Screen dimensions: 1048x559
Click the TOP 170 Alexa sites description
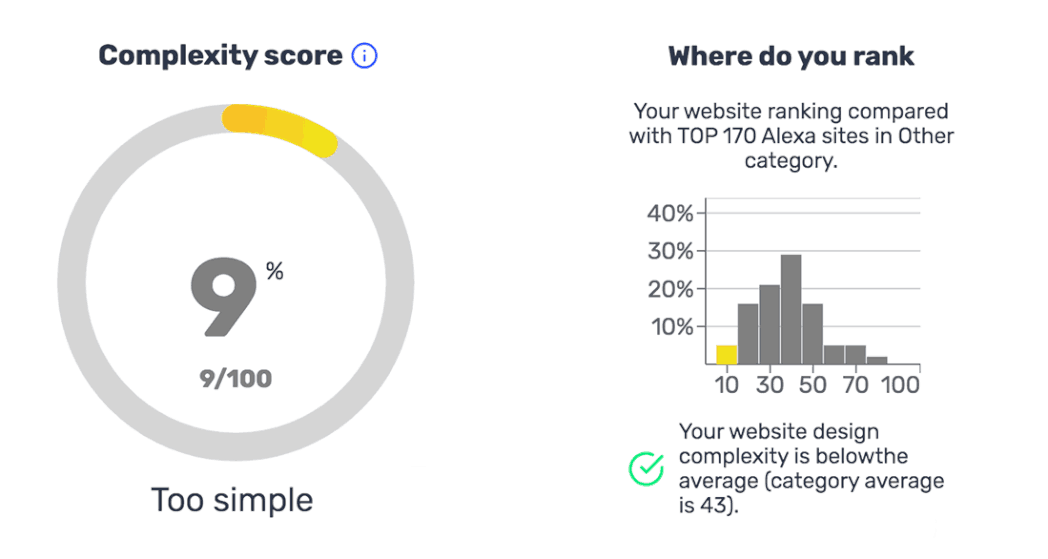click(x=791, y=136)
